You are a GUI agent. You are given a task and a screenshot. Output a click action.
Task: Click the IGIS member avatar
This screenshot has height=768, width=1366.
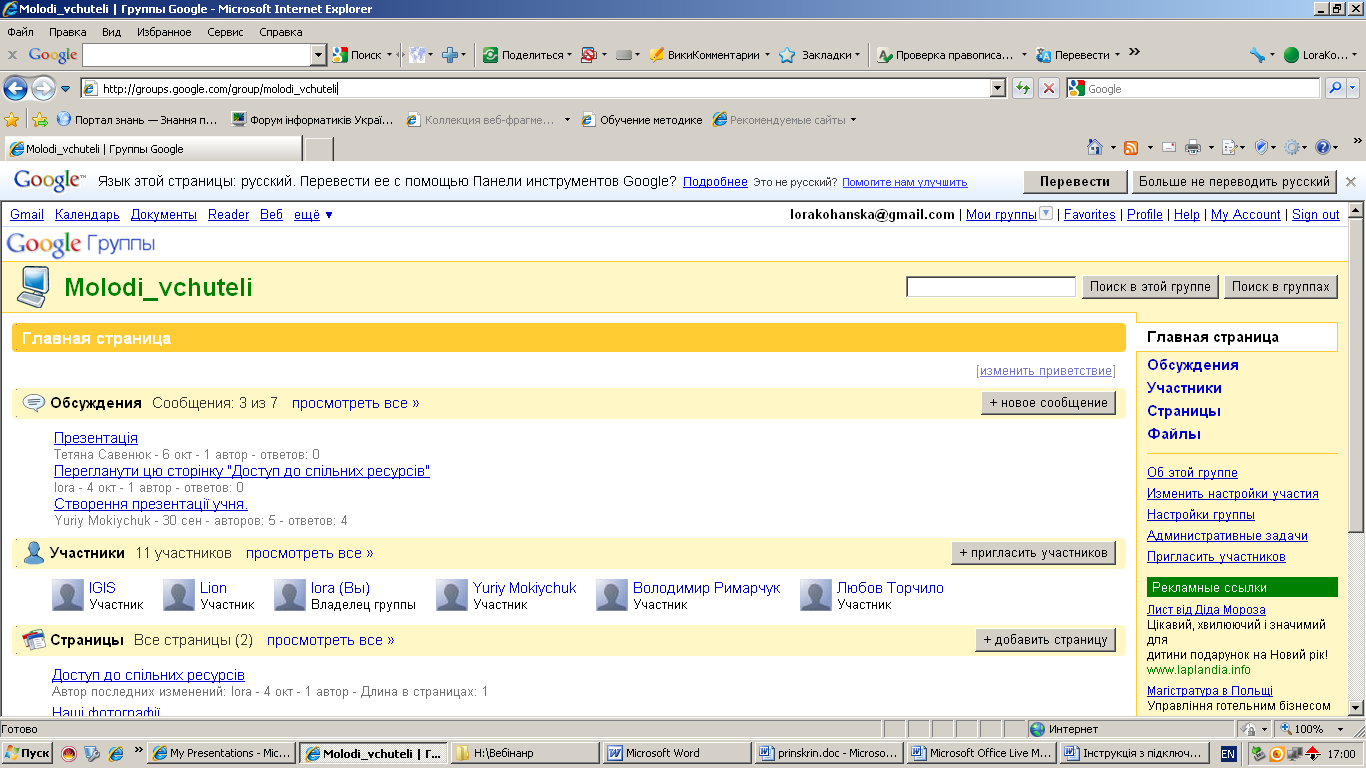click(68, 595)
